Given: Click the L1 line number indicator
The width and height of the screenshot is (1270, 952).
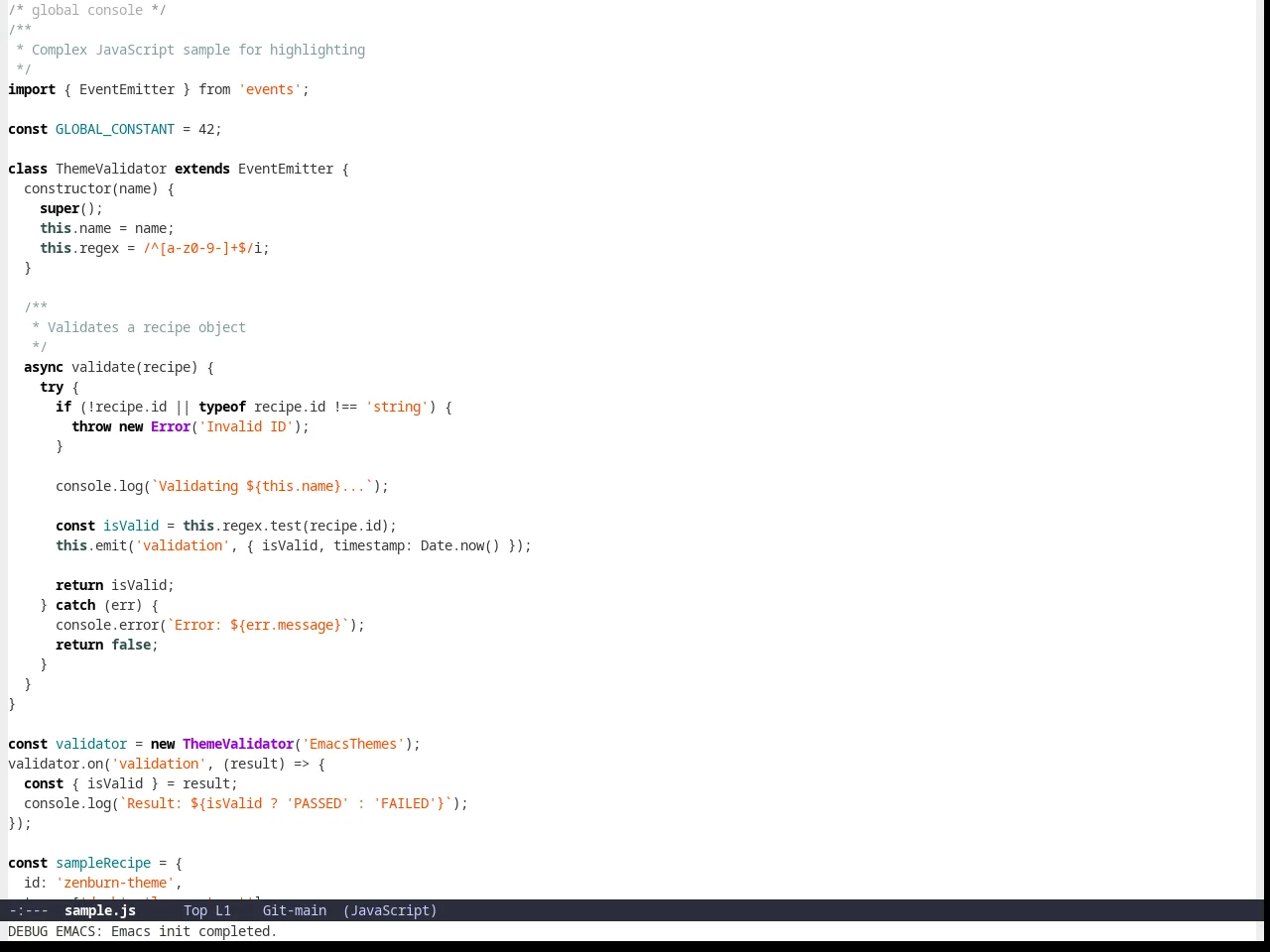Looking at the screenshot, I should click(223, 910).
